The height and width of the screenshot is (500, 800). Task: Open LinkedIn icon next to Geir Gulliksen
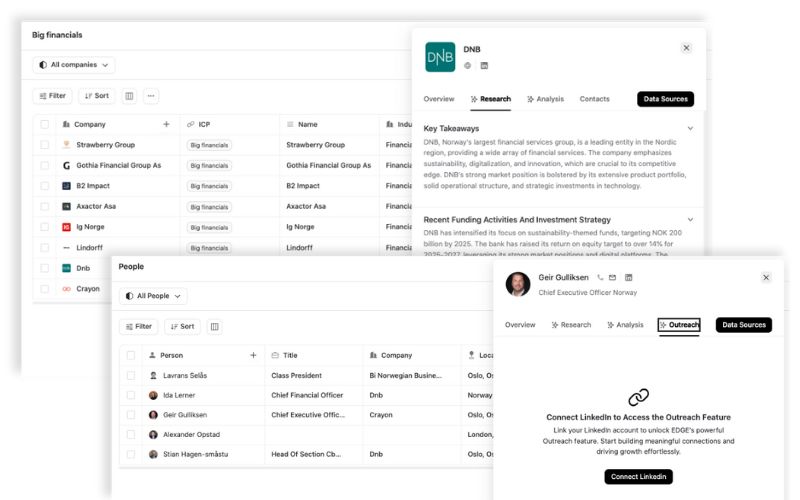click(629, 278)
